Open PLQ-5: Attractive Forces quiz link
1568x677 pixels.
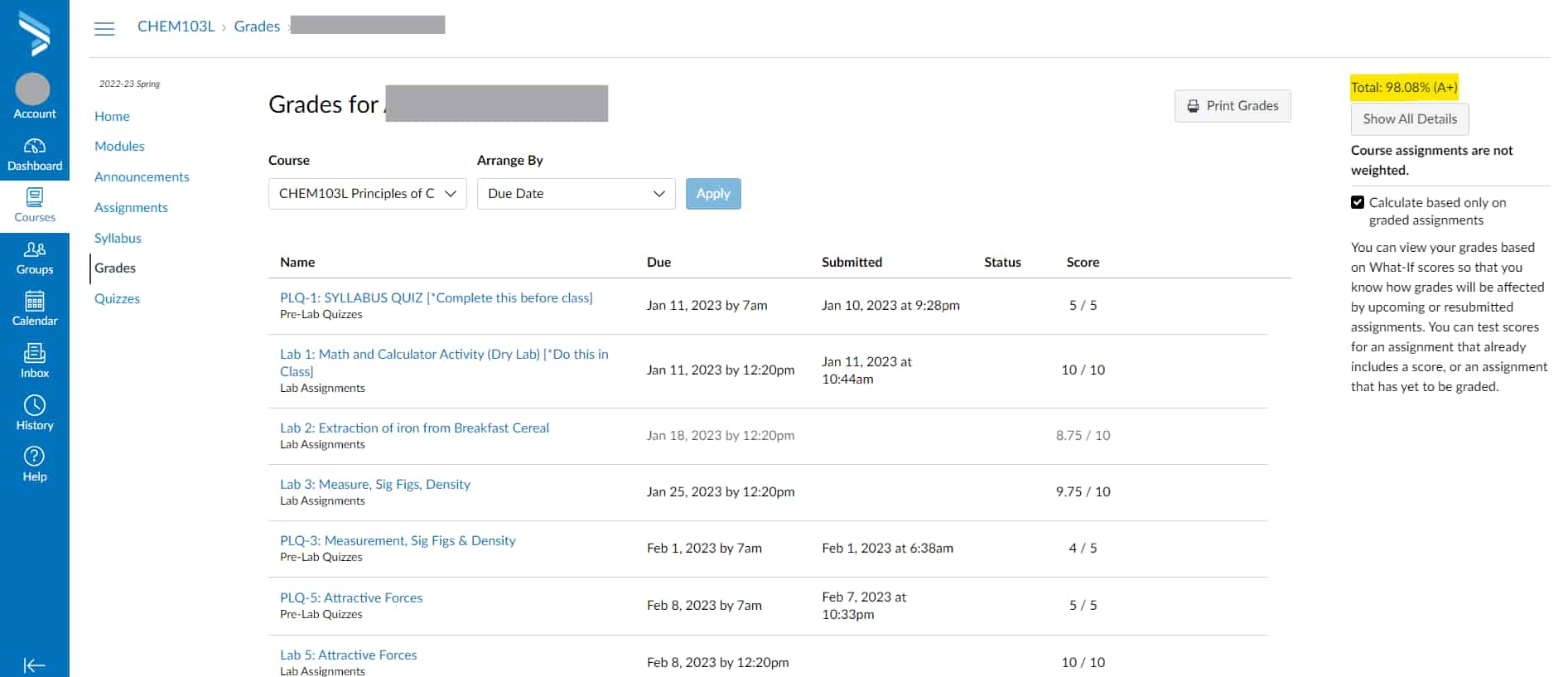(351, 597)
